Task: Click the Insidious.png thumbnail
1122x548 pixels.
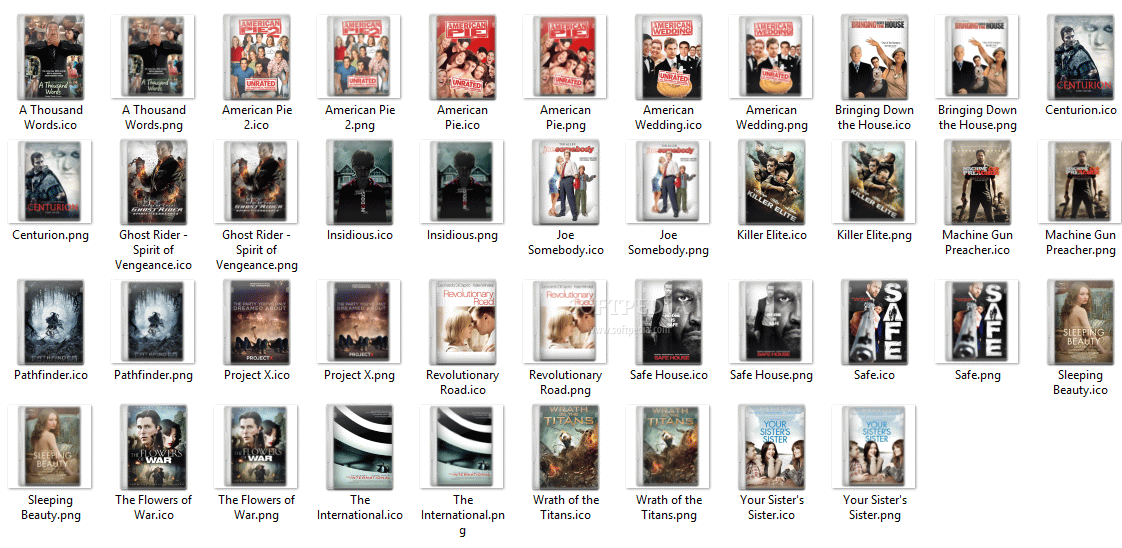Action: (x=462, y=182)
